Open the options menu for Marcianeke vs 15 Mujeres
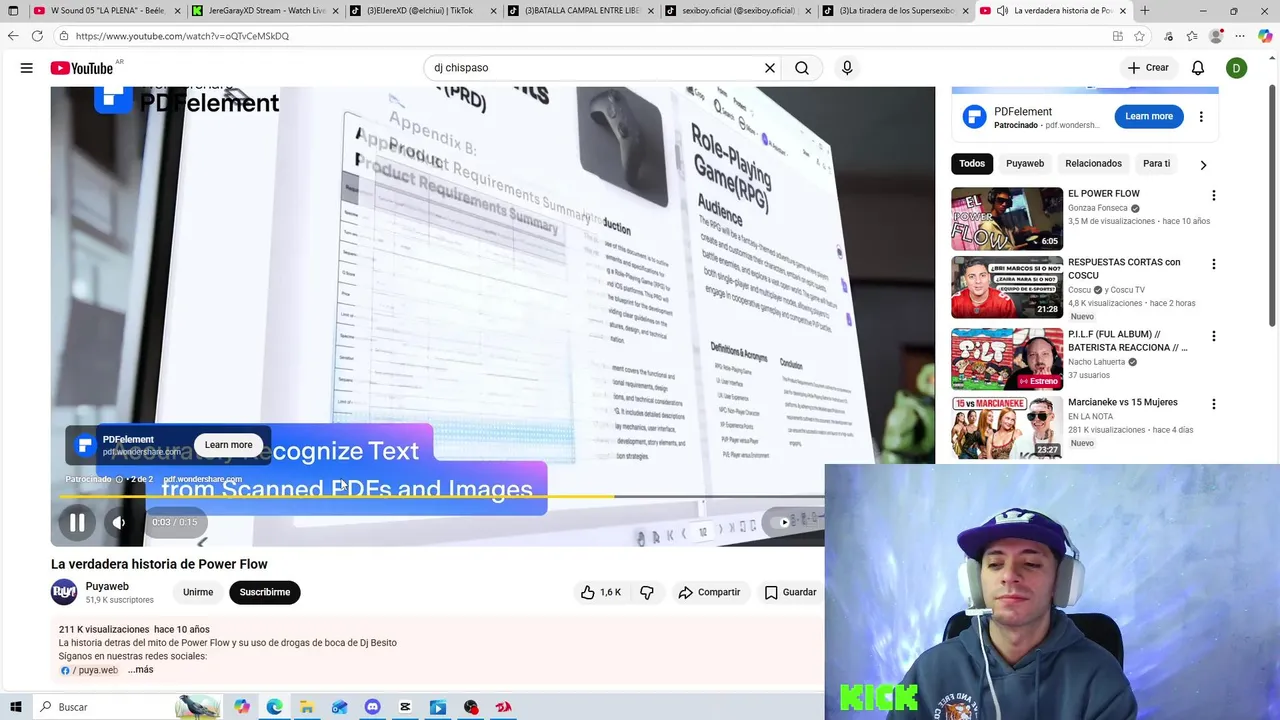The width and height of the screenshot is (1280, 720). (1214, 405)
